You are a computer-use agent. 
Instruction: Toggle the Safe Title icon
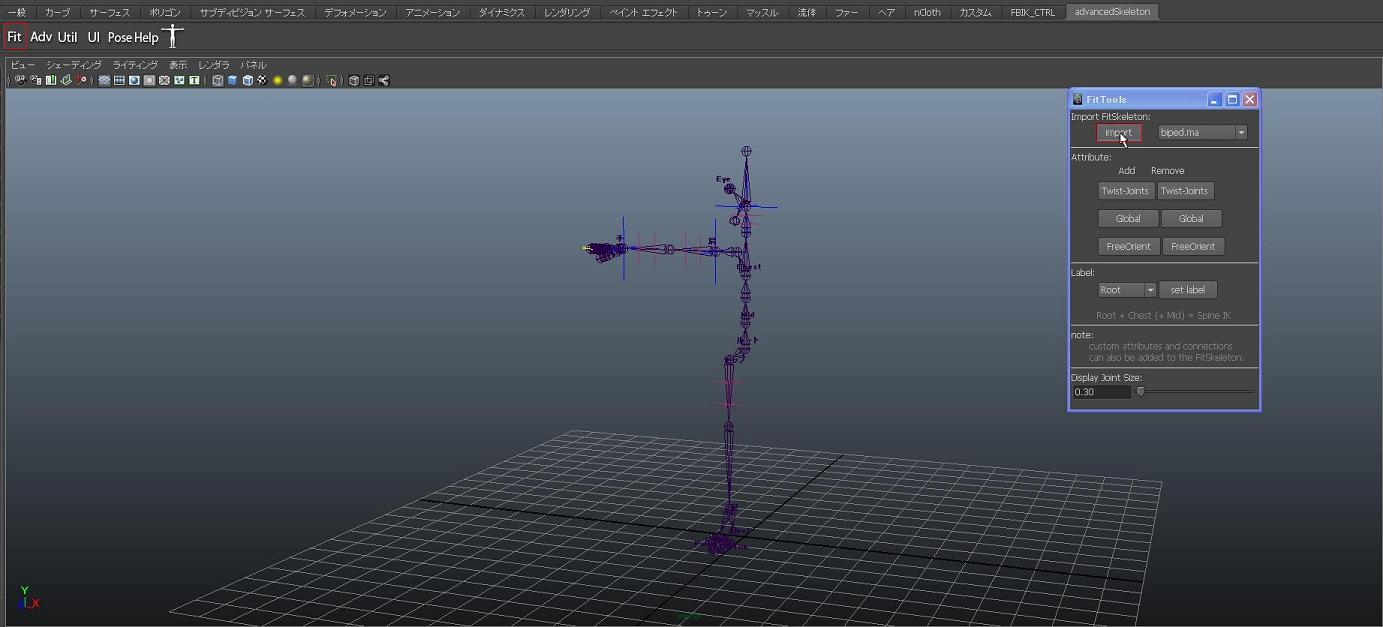[x=194, y=80]
